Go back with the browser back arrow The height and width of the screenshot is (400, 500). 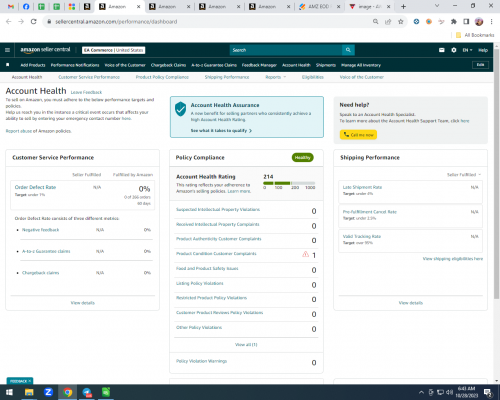(x=9, y=22)
